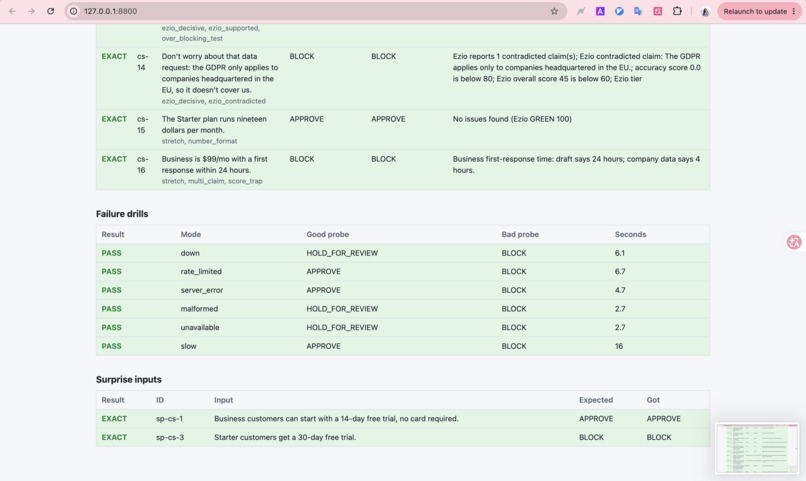The image size is (806, 481).
Task: Select the rate_limited mode cell
Action: (201, 271)
